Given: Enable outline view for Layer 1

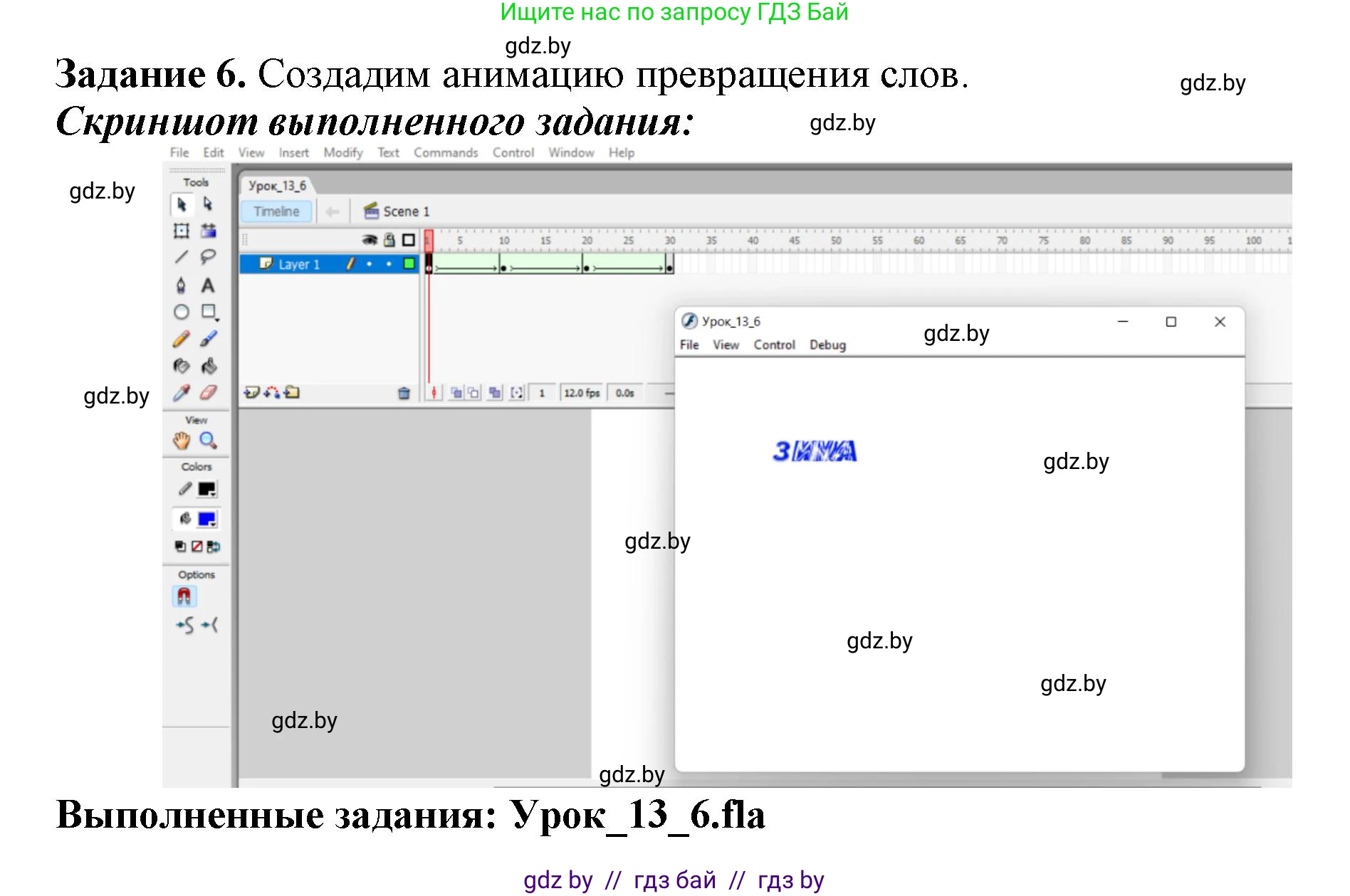Looking at the screenshot, I should tap(409, 264).
